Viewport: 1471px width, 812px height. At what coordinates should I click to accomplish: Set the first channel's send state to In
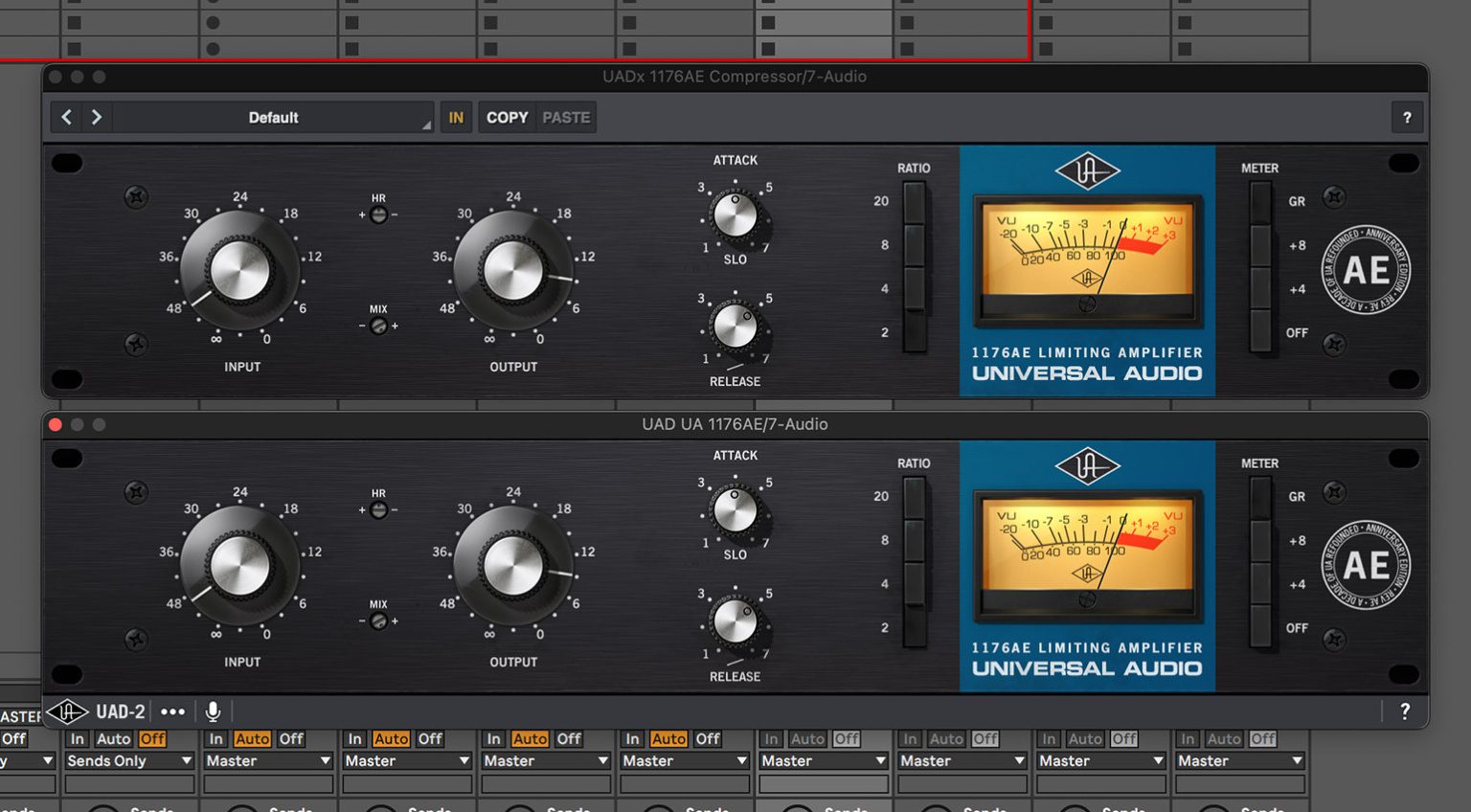tap(77, 738)
